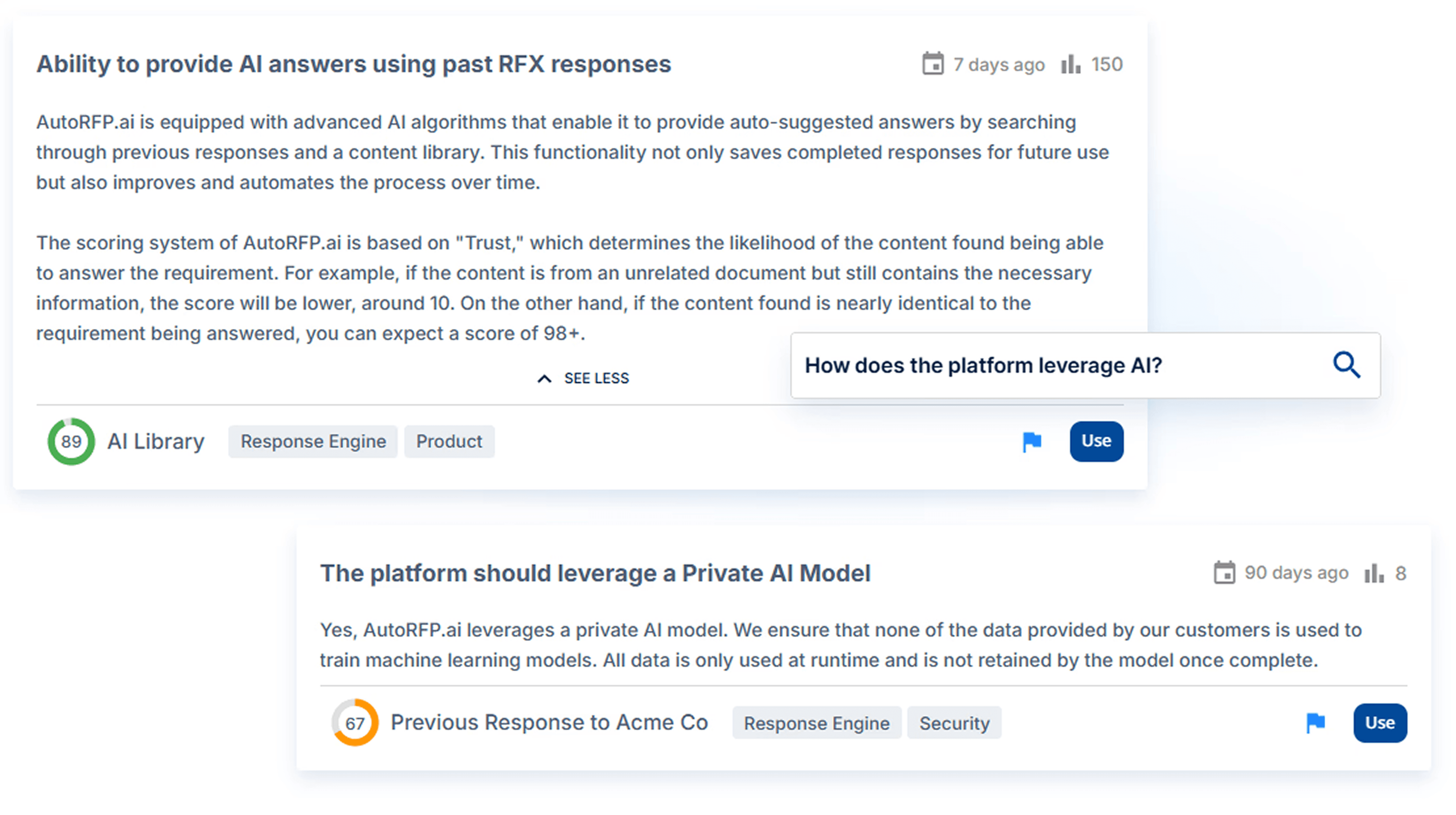Use the AI Library answer
Viewport: 1456px width, 815px height.
1096,441
